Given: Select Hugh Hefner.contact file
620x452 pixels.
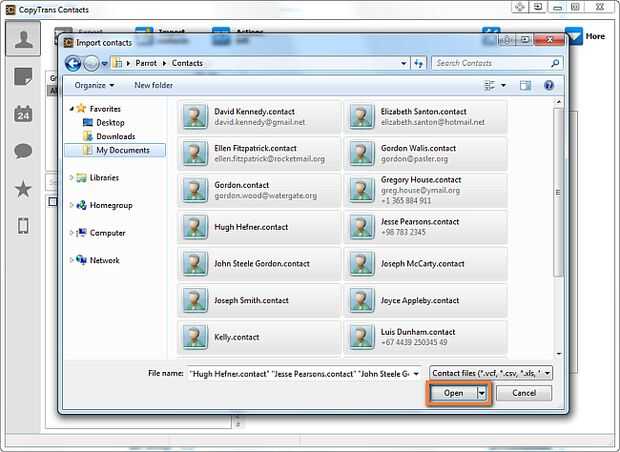Looking at the screenshot, I should pyautogui.click(x=259, y=227).
